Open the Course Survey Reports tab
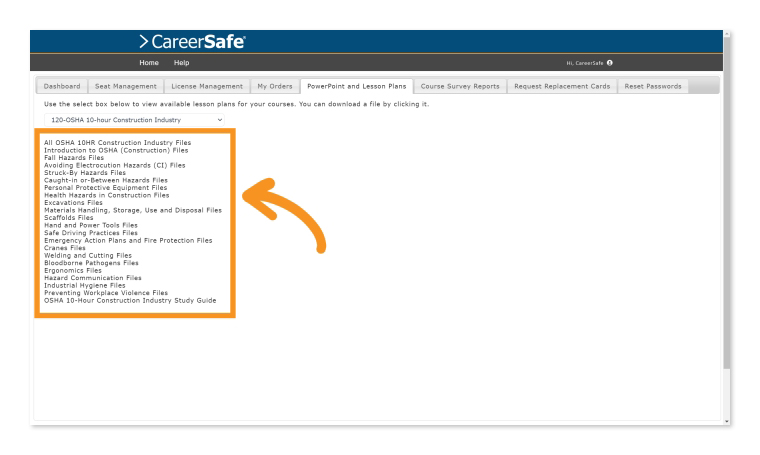 (x=460, y=86)
